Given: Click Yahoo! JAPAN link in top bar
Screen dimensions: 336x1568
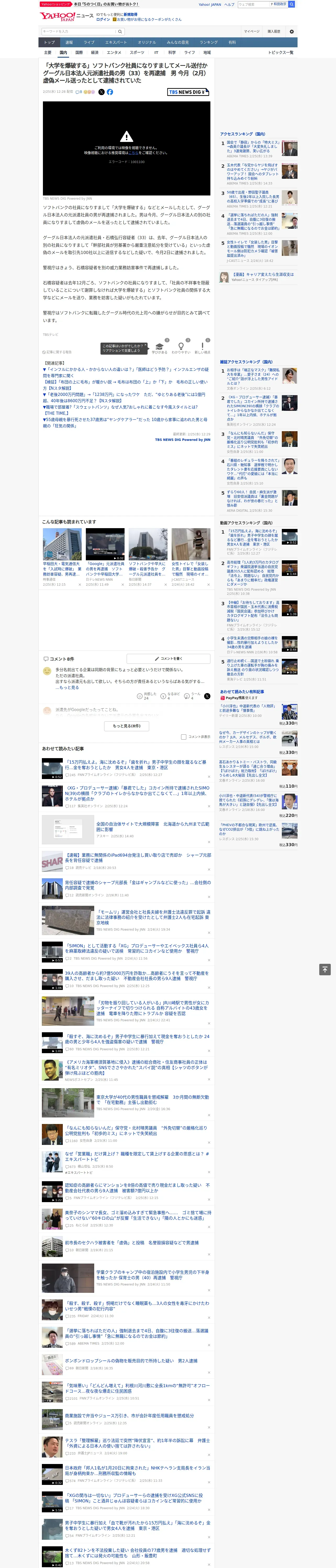Looking at the screenshot, I should click(210, 4).
